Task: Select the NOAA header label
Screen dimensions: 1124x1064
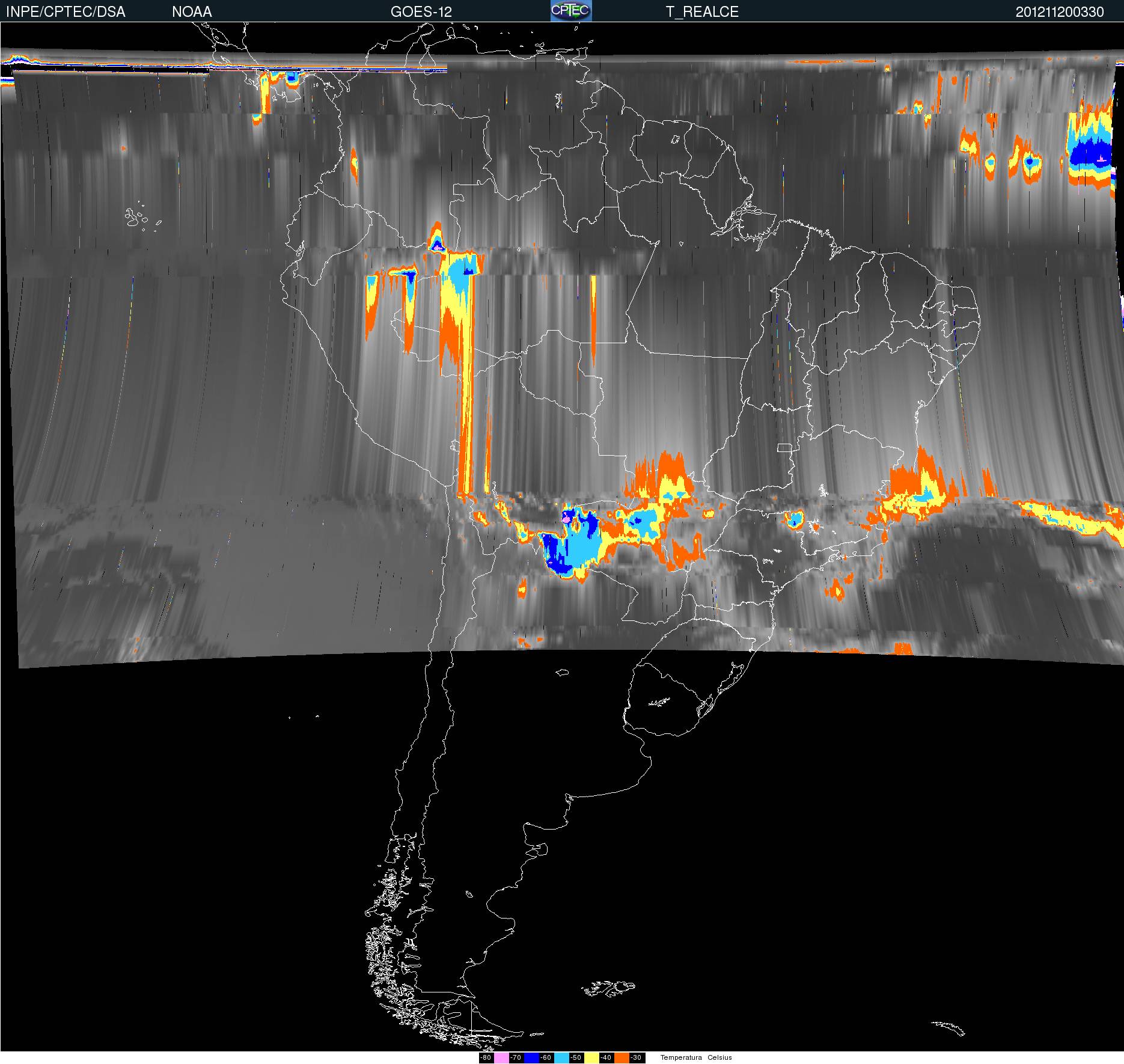Action: pyautogui.click(x=192, y=11)
